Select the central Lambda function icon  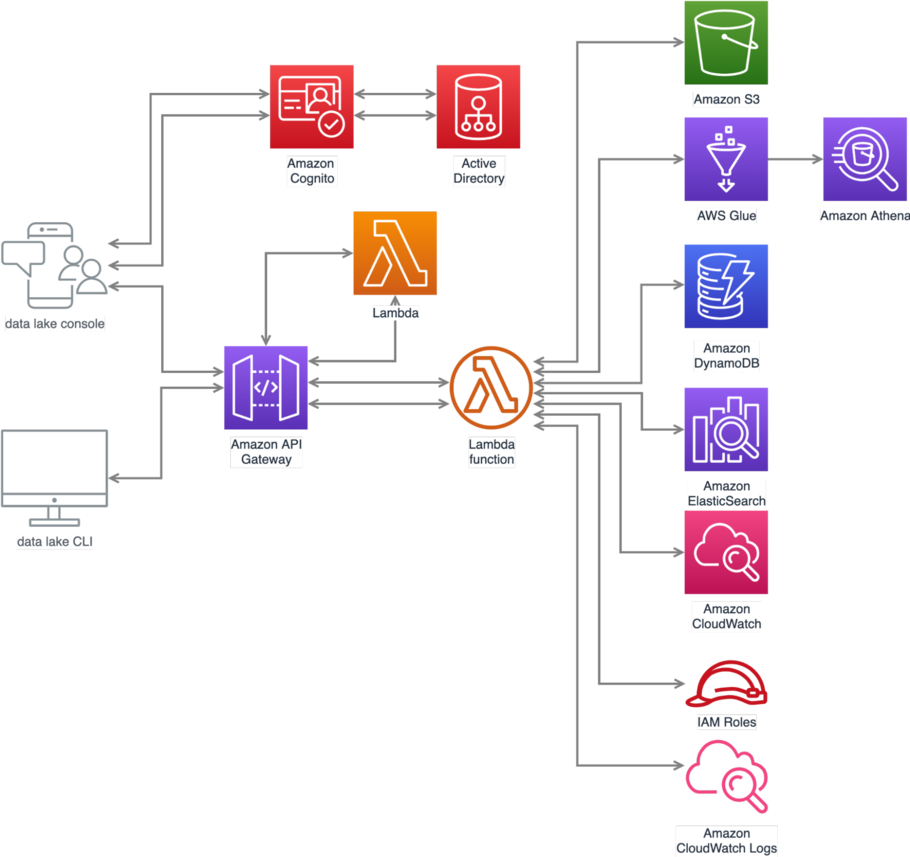[490, 388]
